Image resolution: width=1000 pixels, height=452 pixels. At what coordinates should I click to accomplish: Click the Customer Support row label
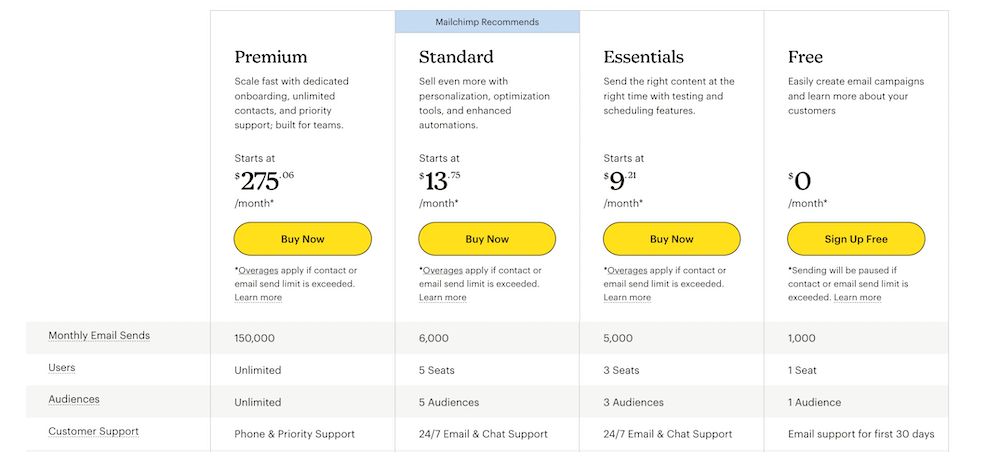93,432
